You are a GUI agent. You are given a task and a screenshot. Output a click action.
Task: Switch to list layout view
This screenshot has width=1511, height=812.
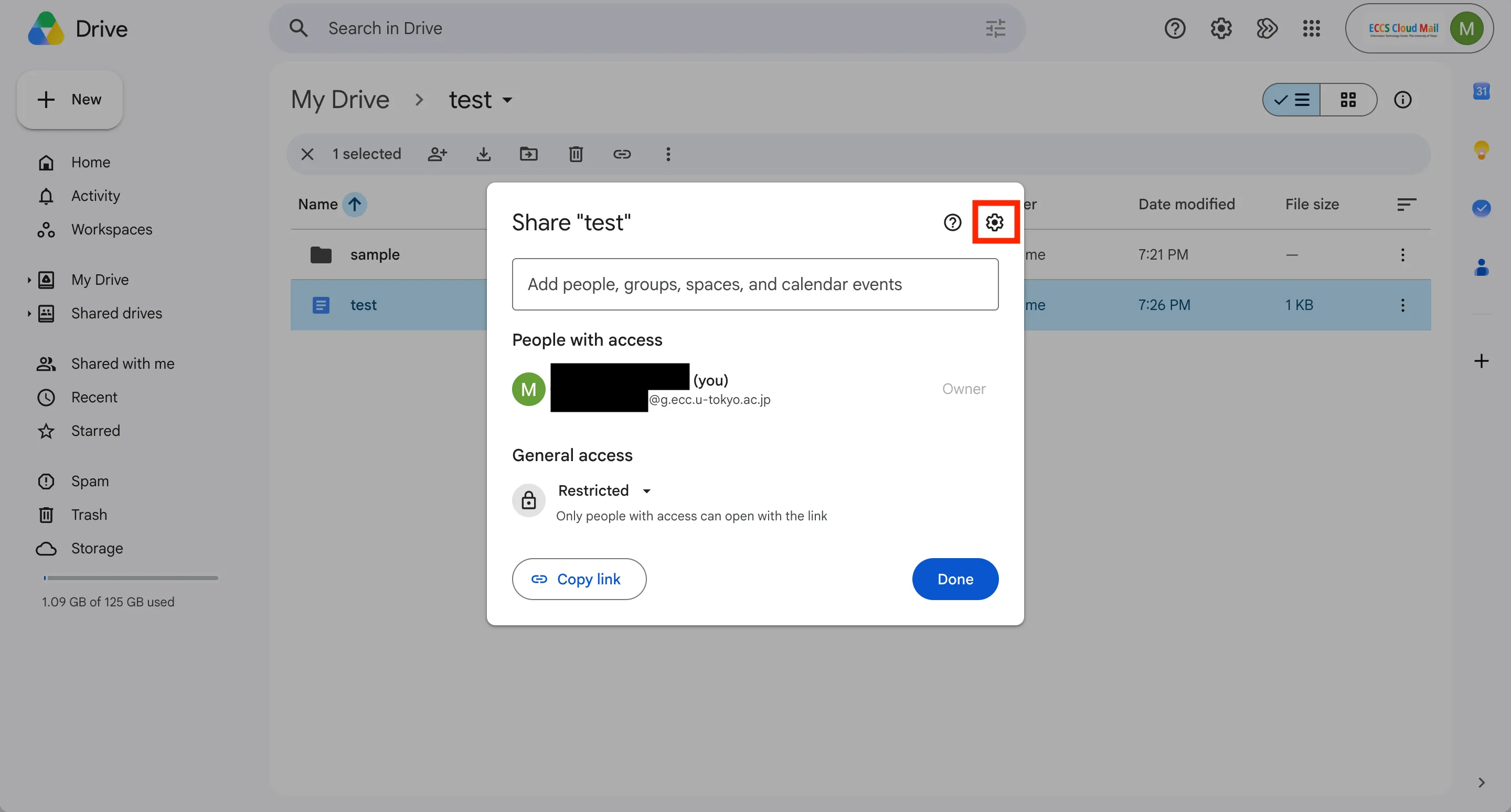tap(1292, 100)
